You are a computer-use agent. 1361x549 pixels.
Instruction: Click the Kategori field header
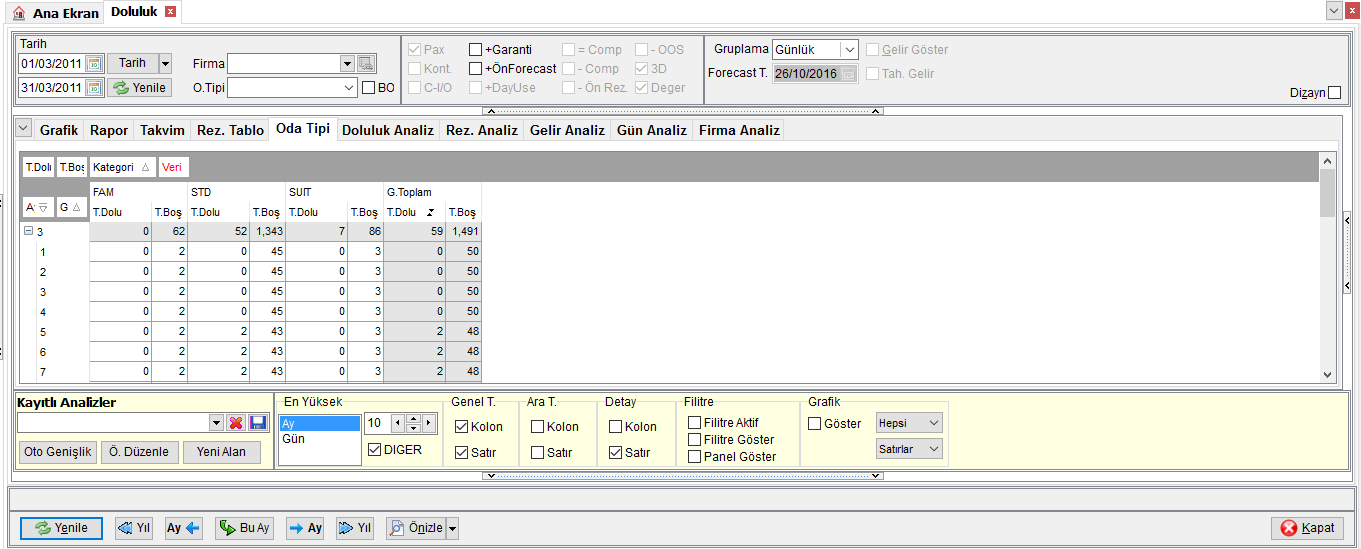(x=122, y=167)
